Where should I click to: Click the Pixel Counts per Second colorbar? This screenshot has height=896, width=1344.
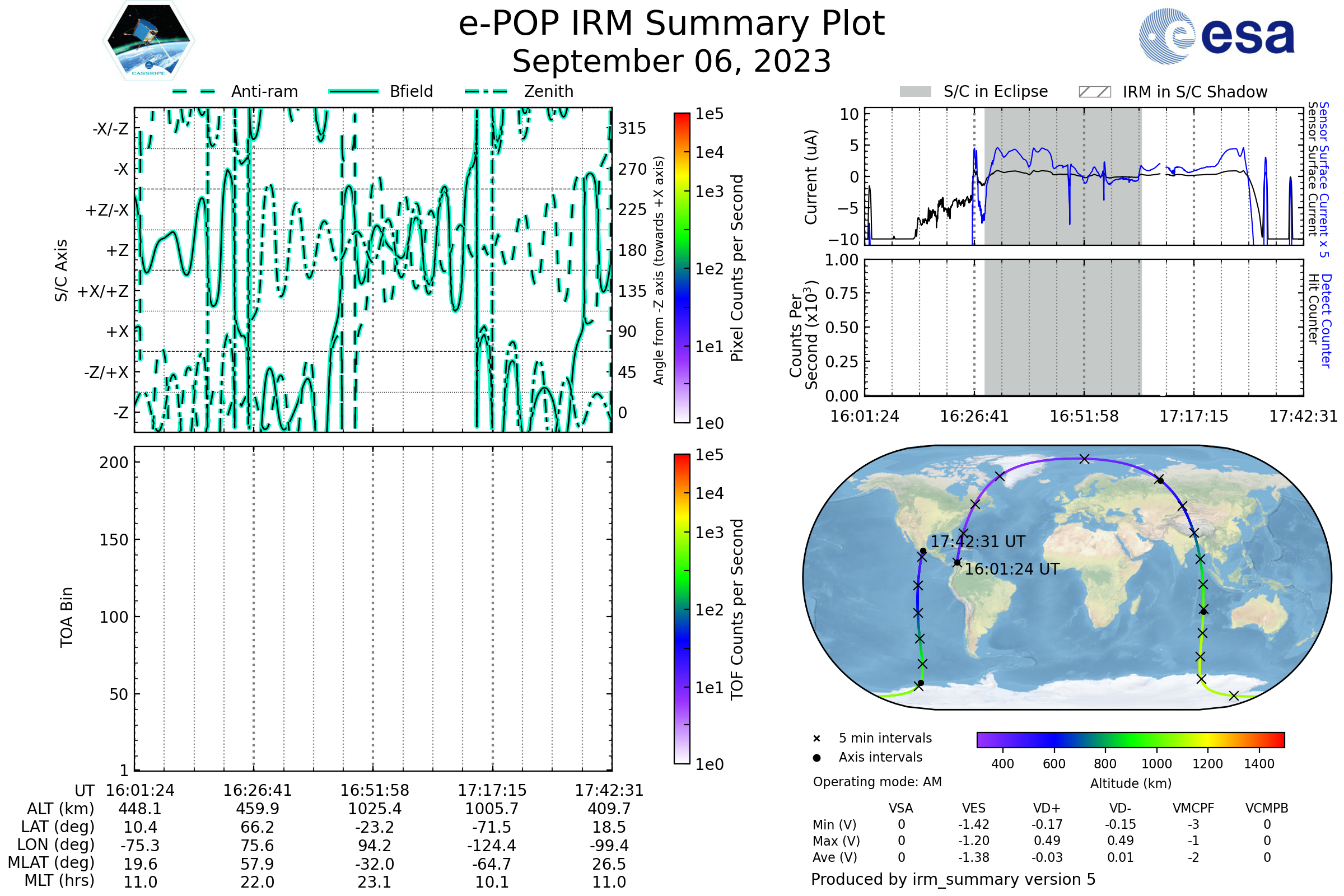[x=682, y=268]
